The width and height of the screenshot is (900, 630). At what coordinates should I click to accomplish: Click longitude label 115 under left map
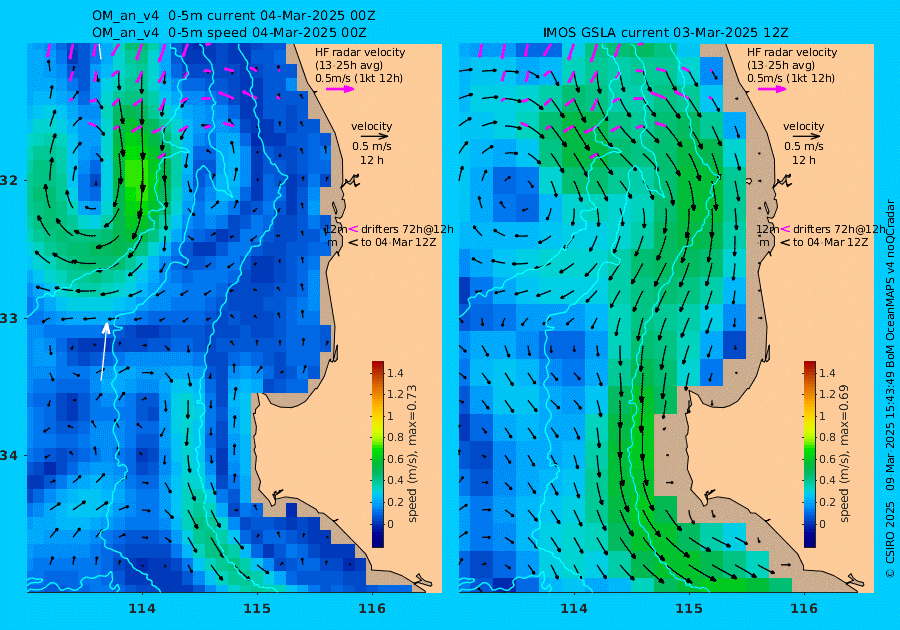click(x=257, y=608)
